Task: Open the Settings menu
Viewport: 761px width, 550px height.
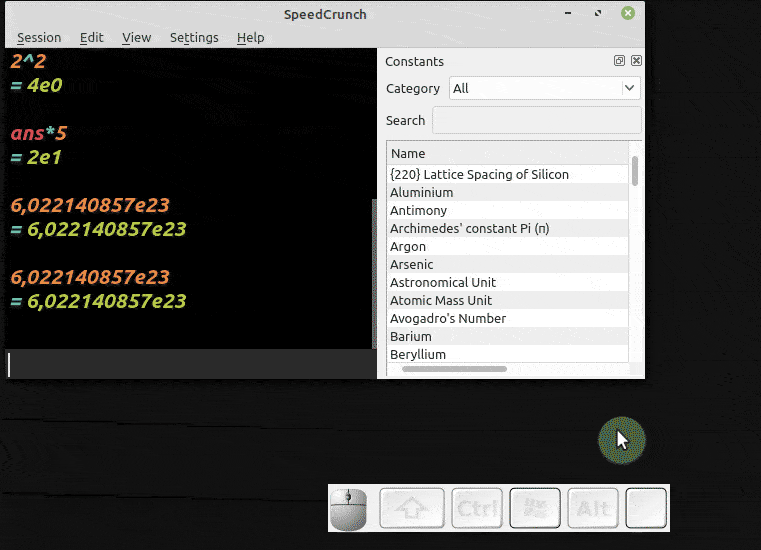Action: [x=194, y=37]
